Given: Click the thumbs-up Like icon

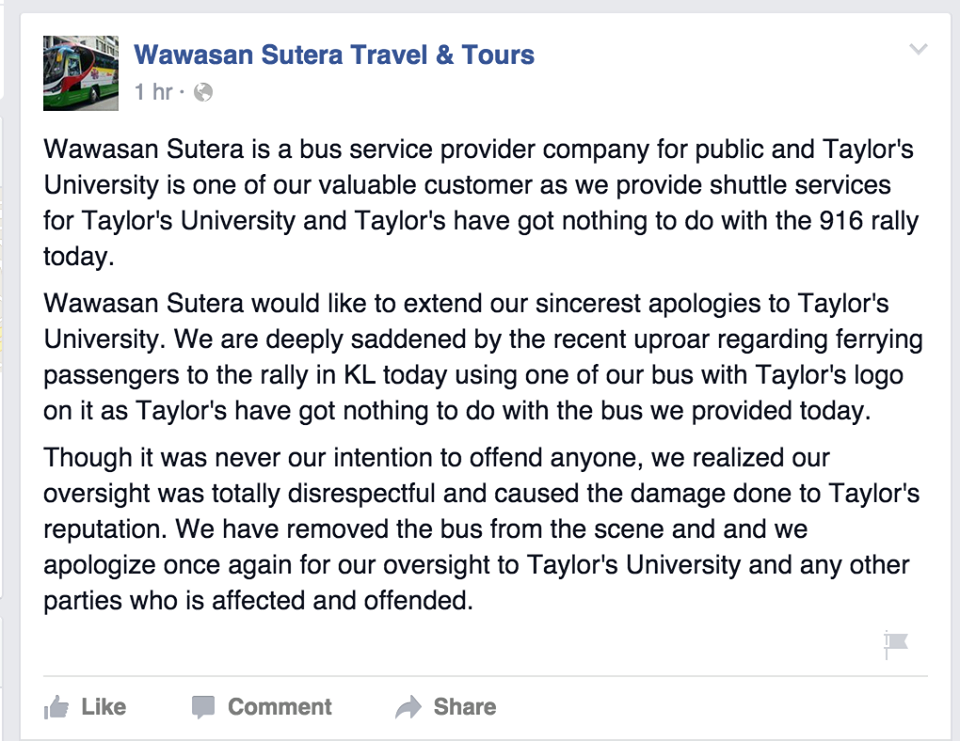Looking at the screenshot, I should [58, 708].
